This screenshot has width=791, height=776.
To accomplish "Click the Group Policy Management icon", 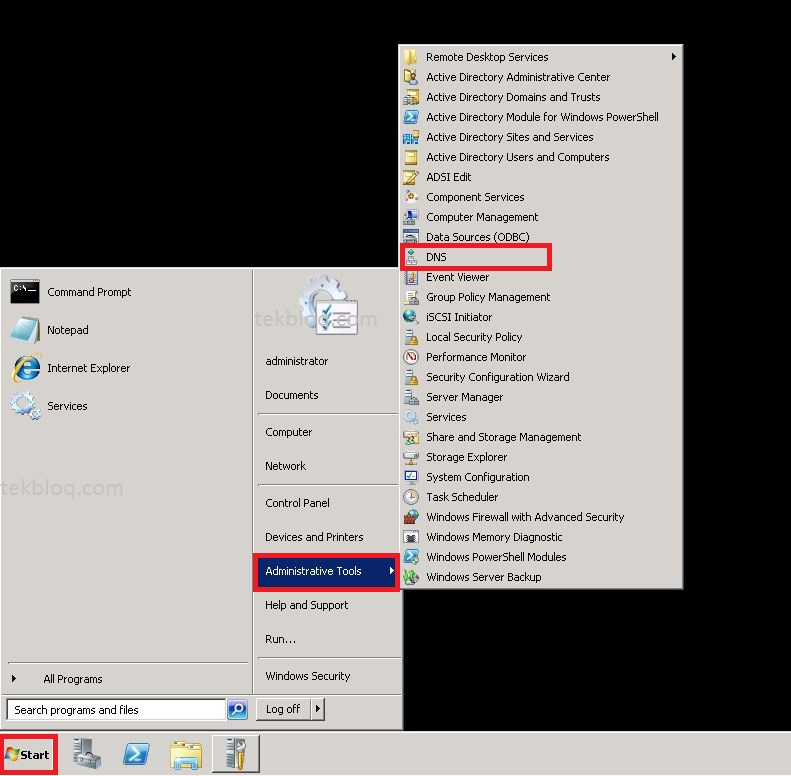I will (411, 297).
